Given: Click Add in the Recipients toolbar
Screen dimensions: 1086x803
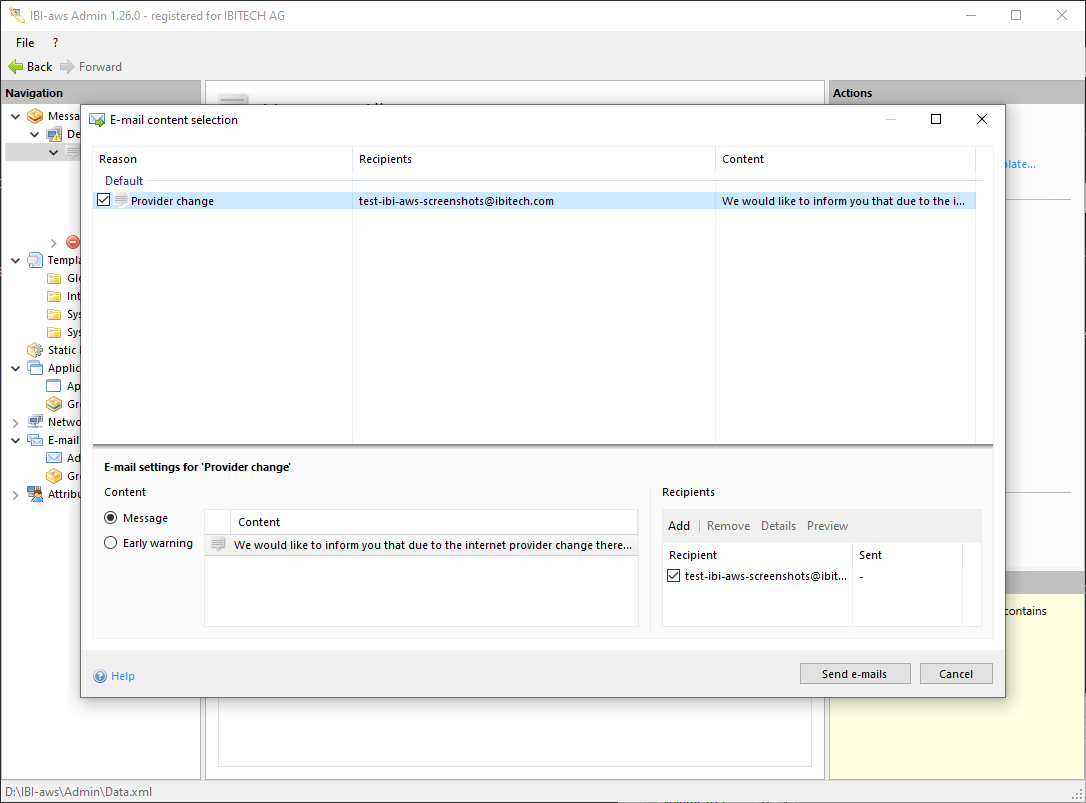Looking at the screenshot, I should (x=679, y=526).
